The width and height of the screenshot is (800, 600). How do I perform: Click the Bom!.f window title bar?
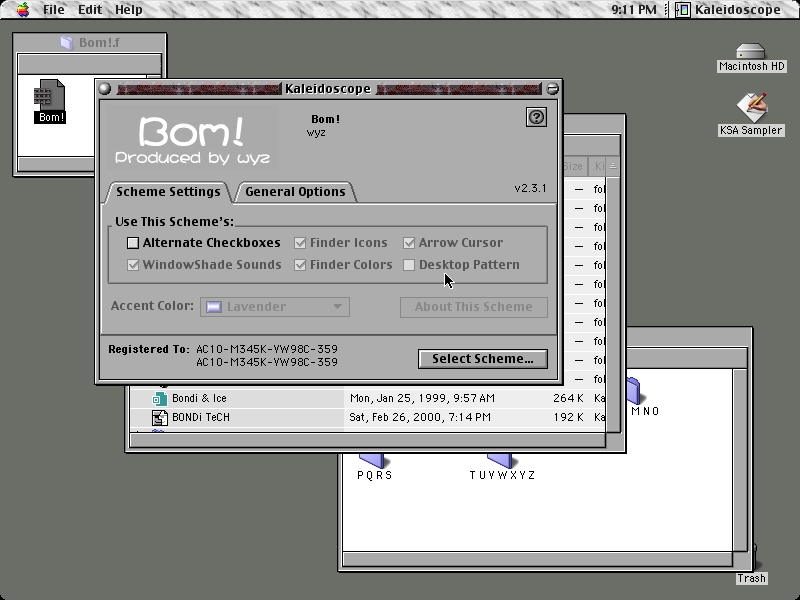pyautogui.click(x=90, y=42)
